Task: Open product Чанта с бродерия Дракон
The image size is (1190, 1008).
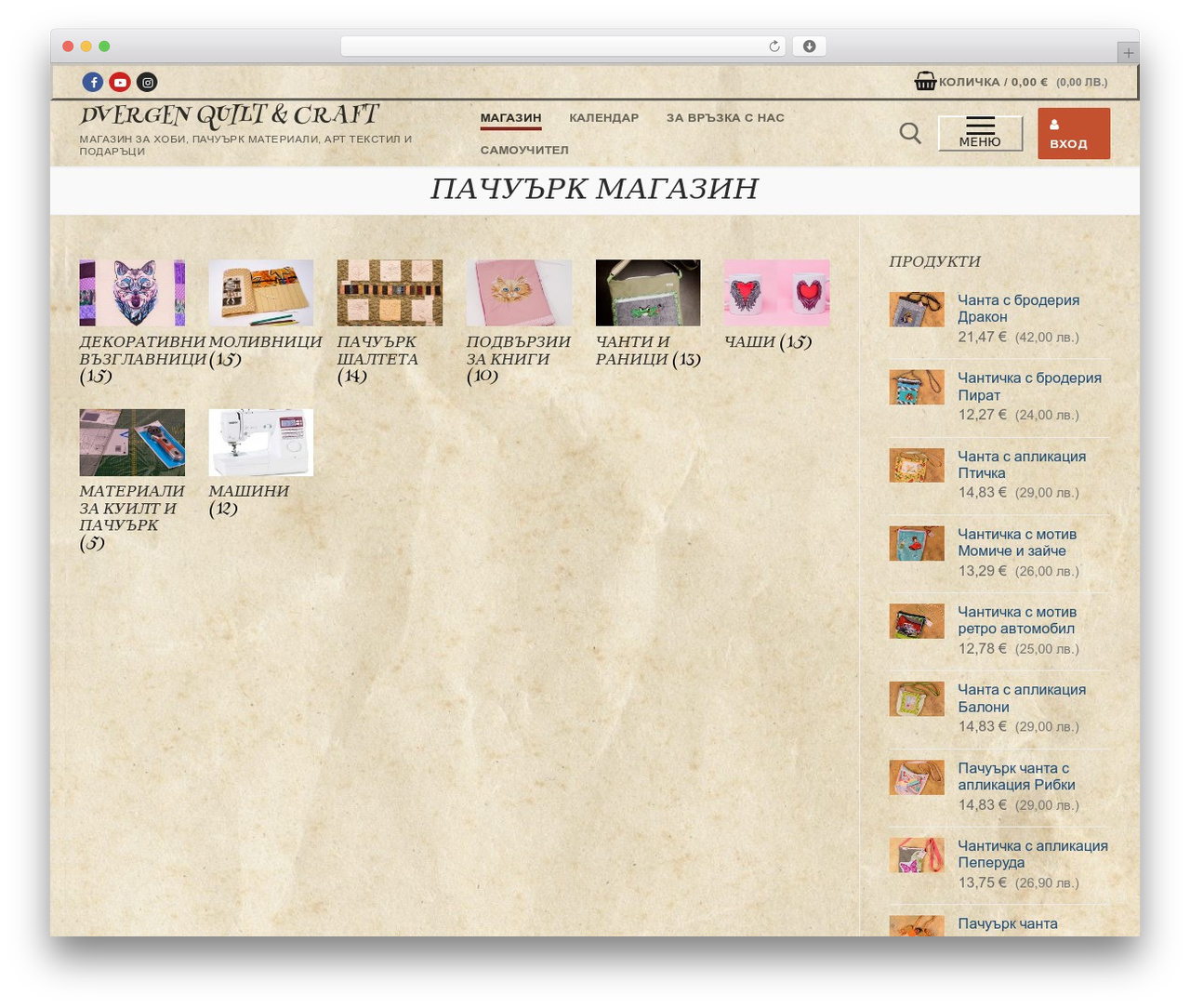Action: point(1018,309)
